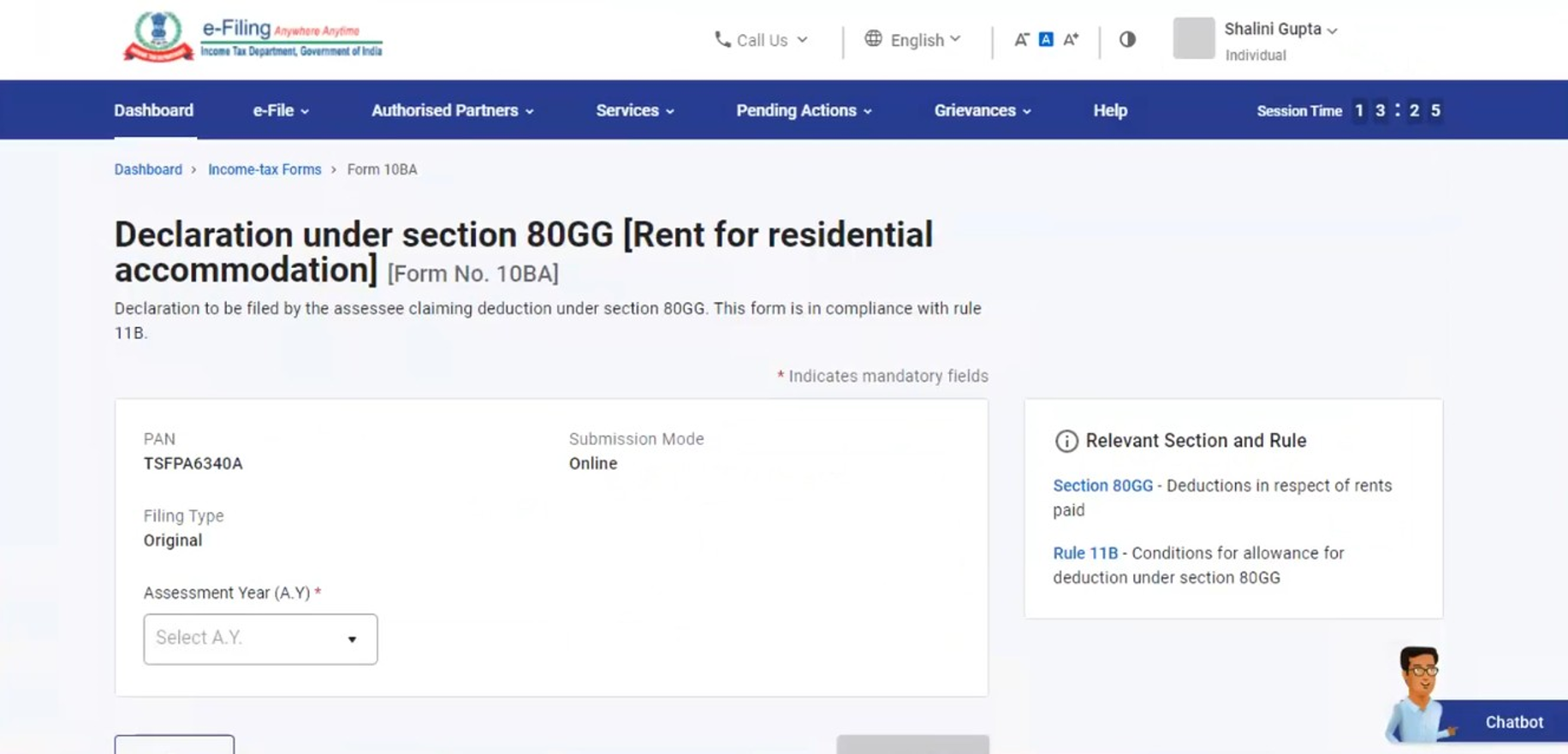
Task: Open the Assessment Year dropdown
Action: pyautogui.click(x=260, y=638)
